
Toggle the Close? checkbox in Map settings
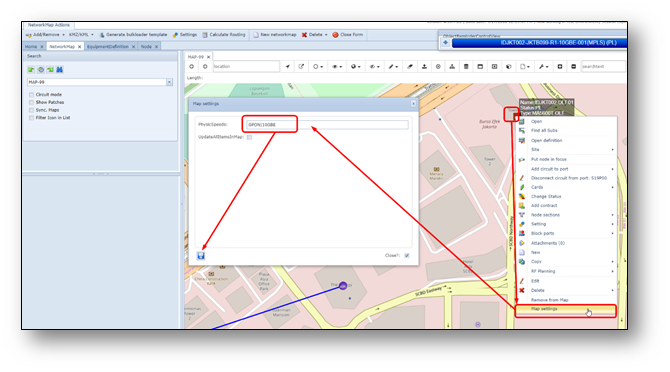407,255
